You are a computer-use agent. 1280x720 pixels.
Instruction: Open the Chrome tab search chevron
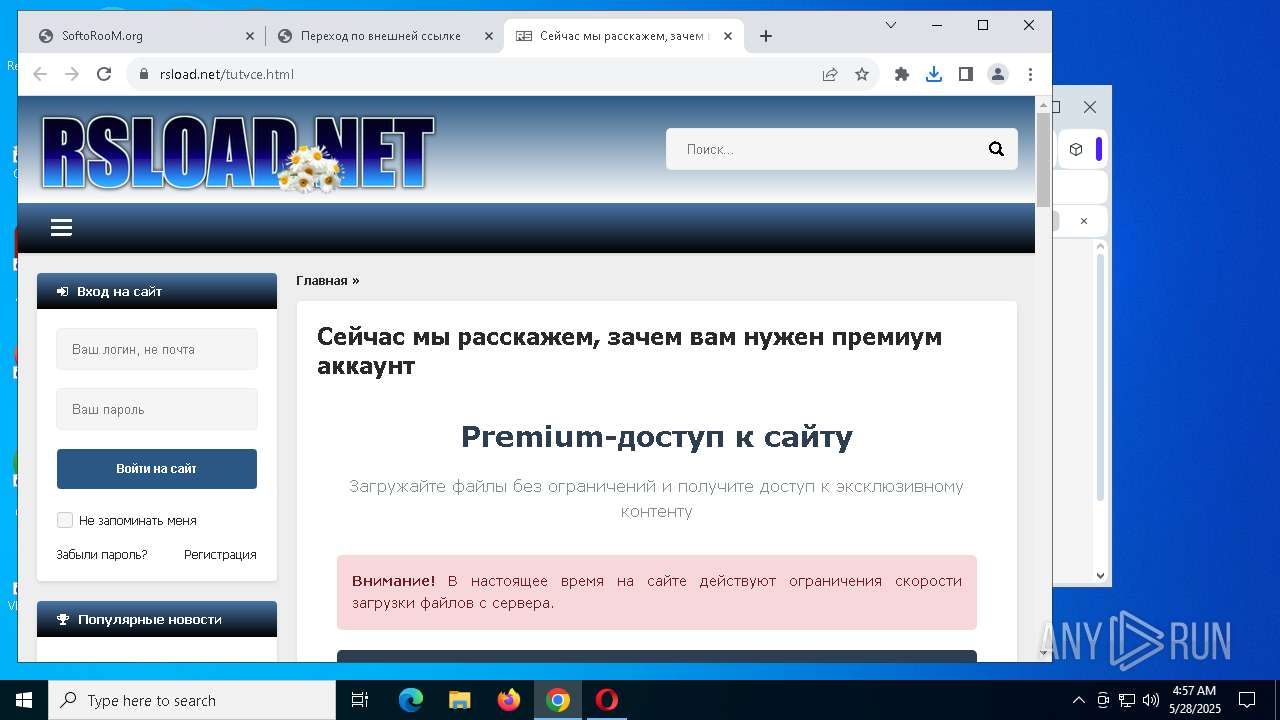point(891,25)
